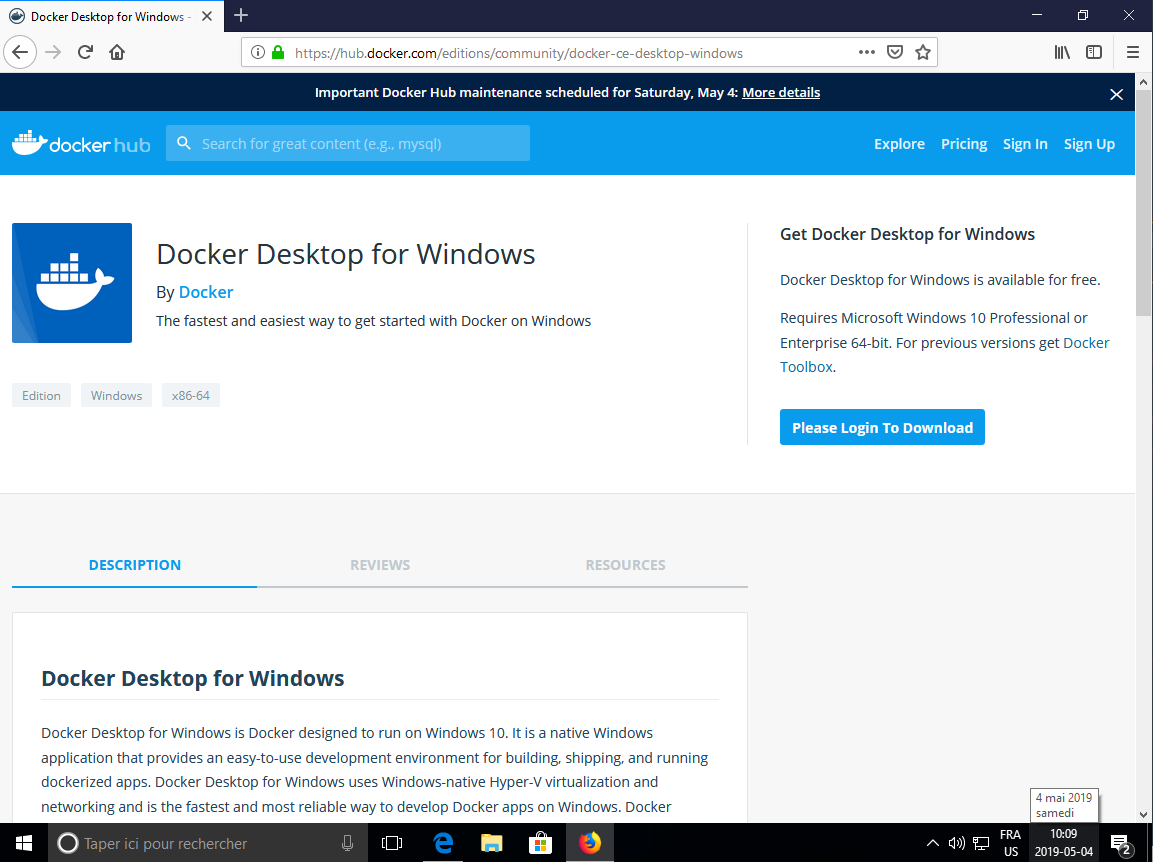
Task: Activate Cortana microphone search
Action: (x=348, y=843)
